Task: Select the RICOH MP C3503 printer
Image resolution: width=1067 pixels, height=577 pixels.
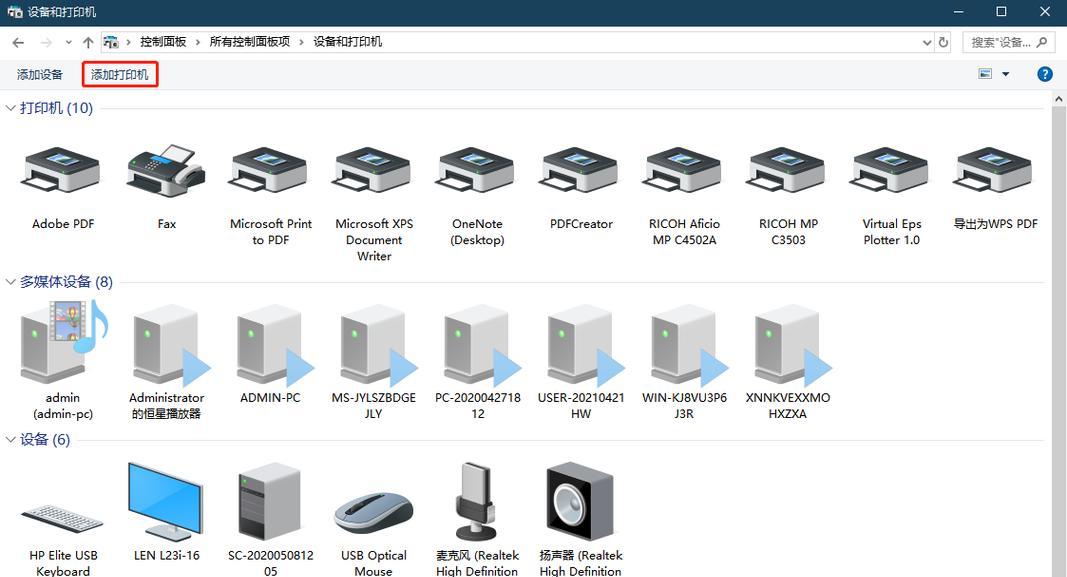Action: point(787,169)
